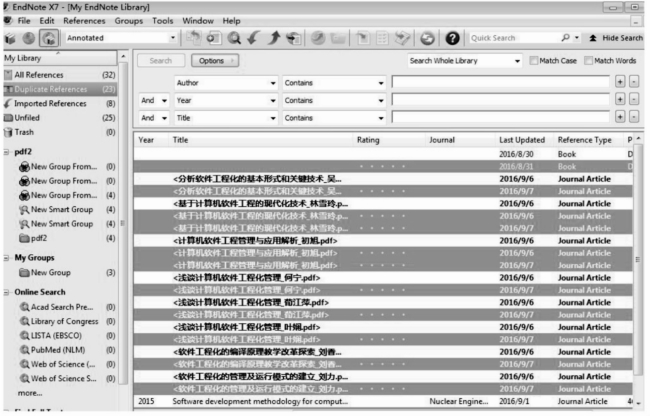Click the Local Library Mode icon
The height and width of the screenshot is (416, 650).
pyautogui.click(x=11, y=39)
